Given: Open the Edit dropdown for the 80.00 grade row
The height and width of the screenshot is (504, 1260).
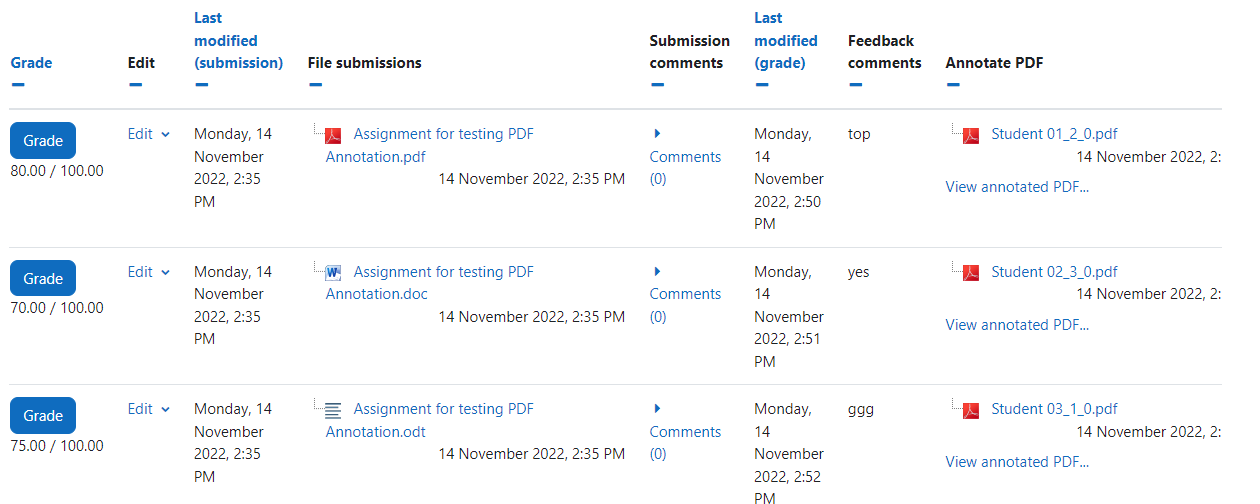Looking at the screenshot, I should 149,134.
